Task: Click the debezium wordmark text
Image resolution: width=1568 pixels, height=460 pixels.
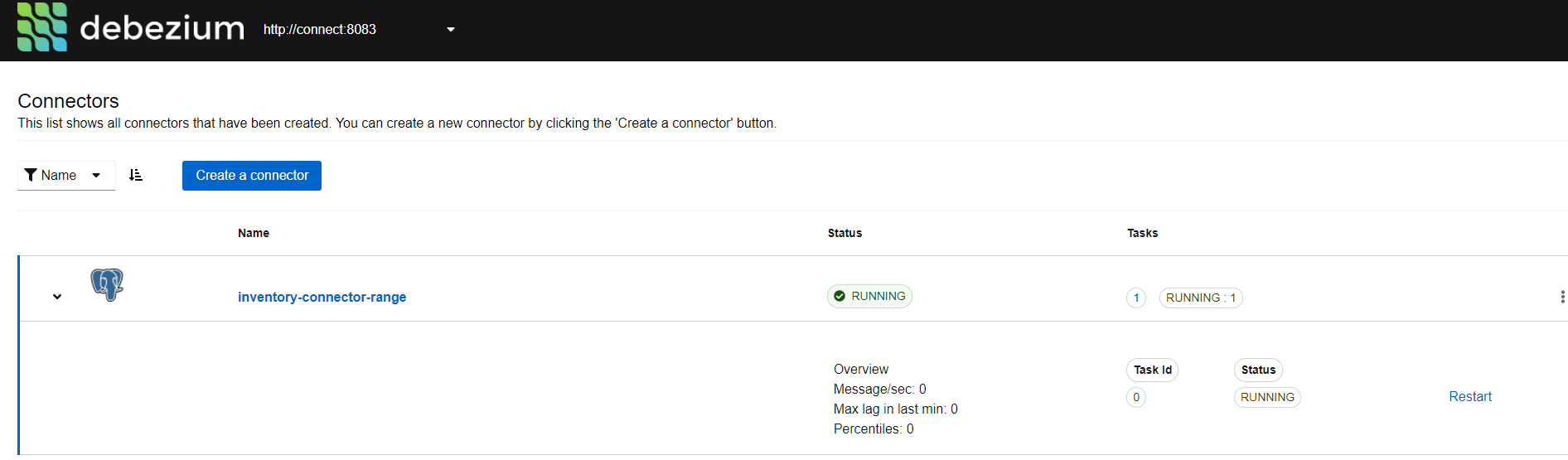Action: point(162,29)
